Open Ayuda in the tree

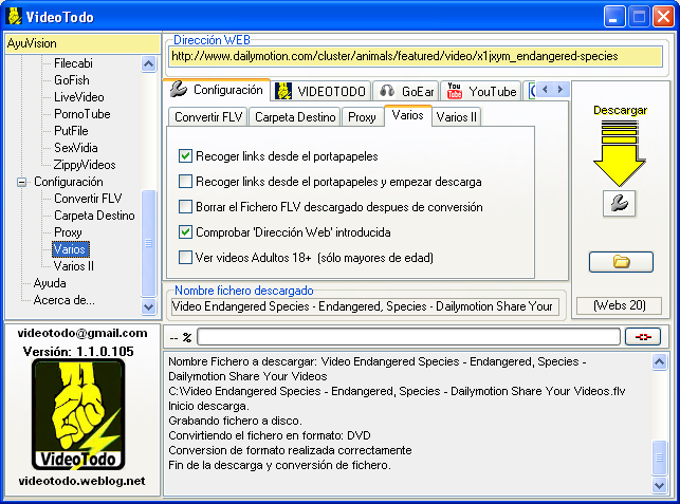[50, 283]
